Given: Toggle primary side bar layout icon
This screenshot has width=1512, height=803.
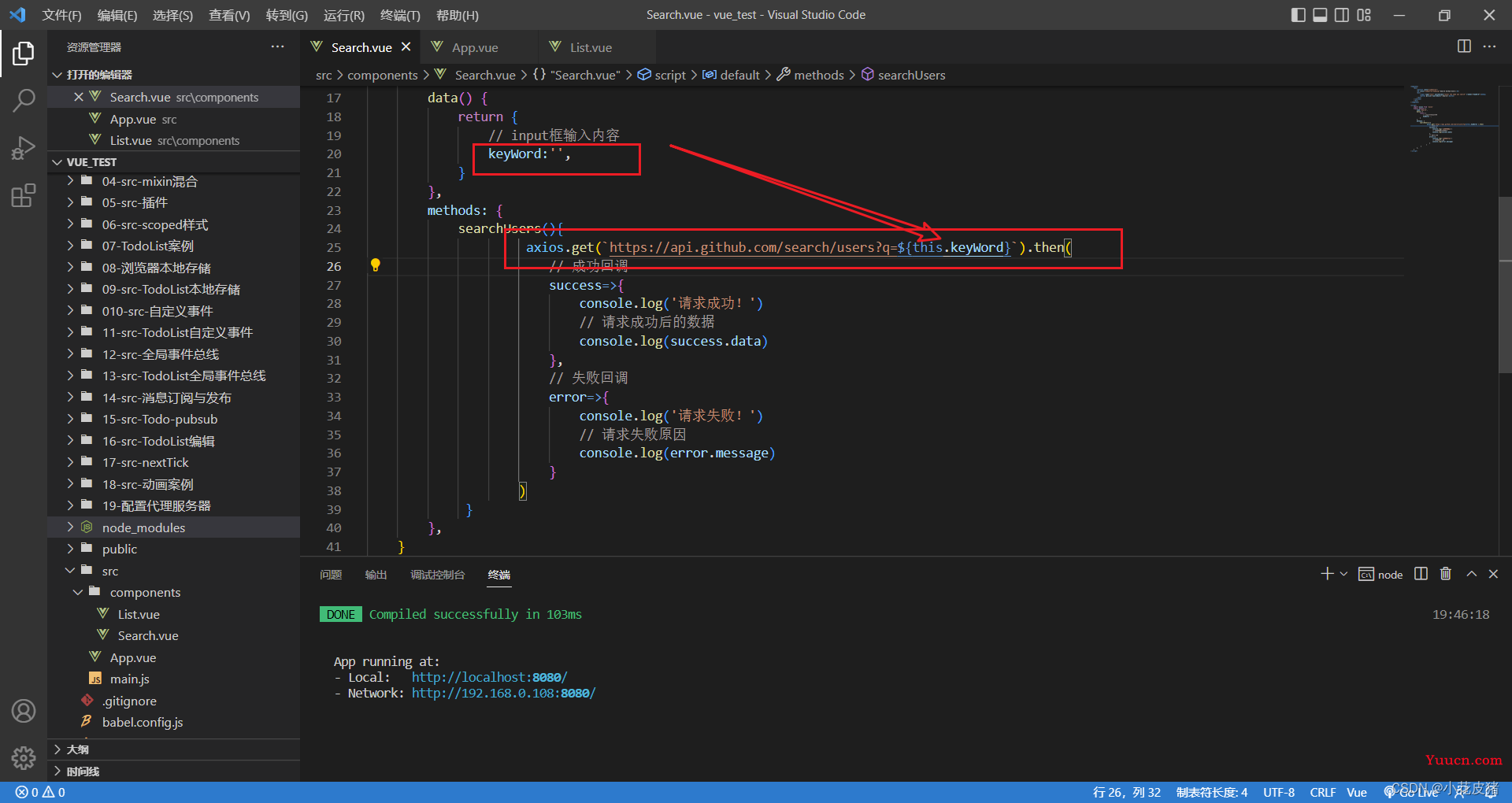Looking at the screenshot, I should (x=1299, y=15).
